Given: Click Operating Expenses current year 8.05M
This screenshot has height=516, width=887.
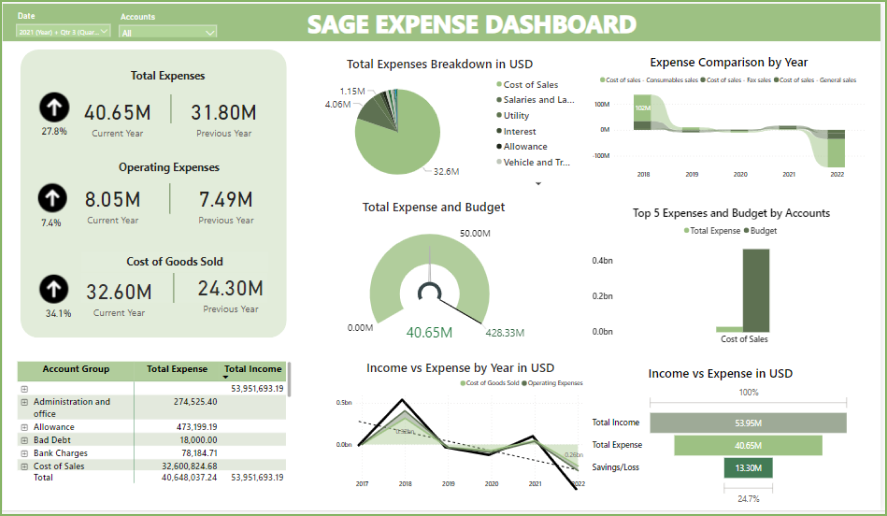Looking at the screenshot, I should (x=113, y=200).
